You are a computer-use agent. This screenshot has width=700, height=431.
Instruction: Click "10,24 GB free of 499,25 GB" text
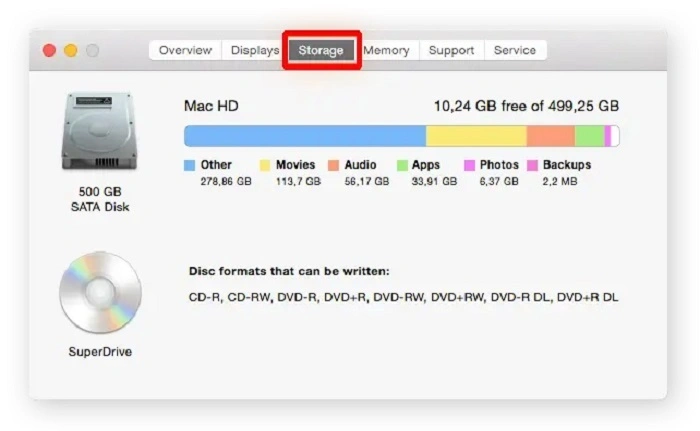point(526,106)
